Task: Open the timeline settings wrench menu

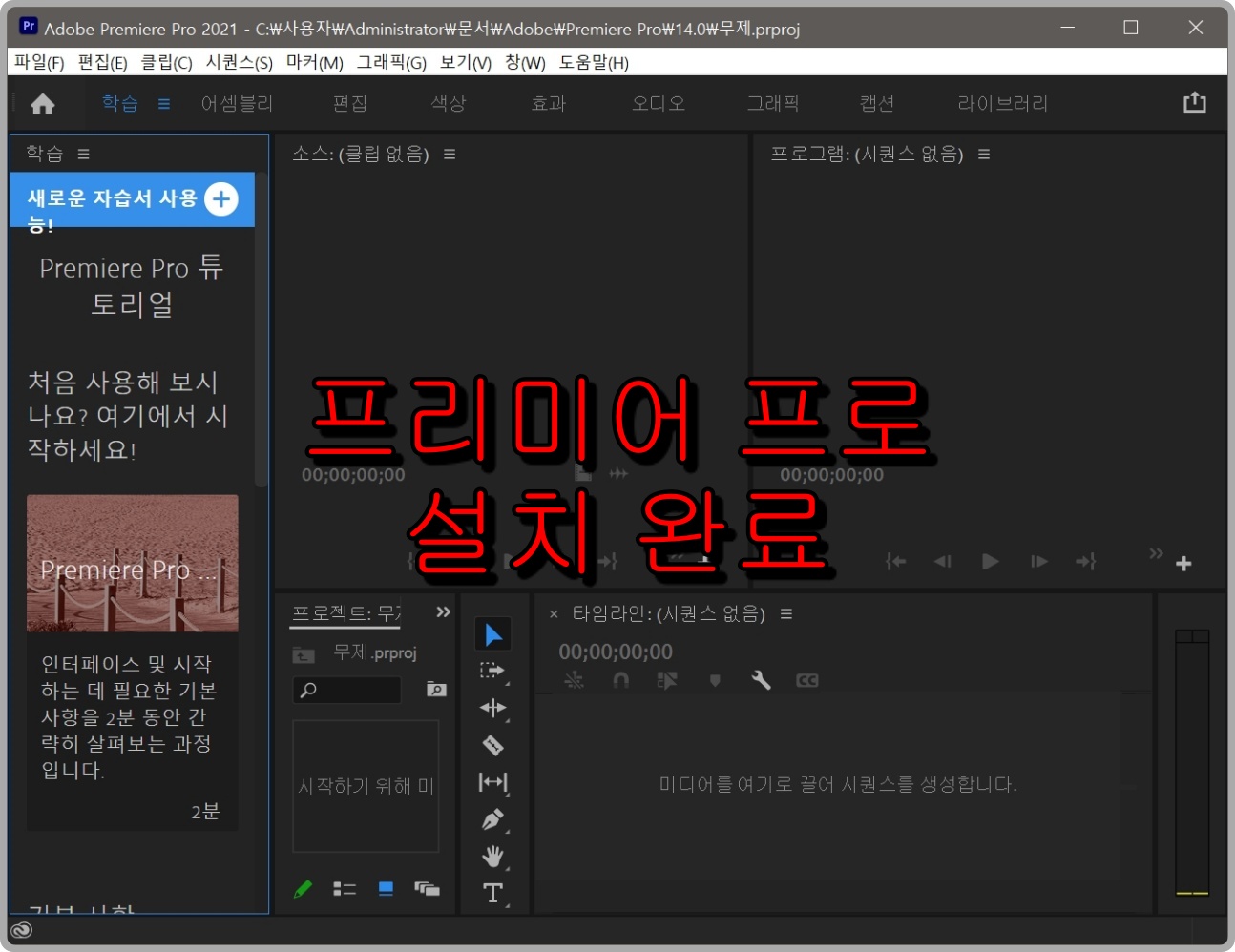Action: (x=761, y=680)
